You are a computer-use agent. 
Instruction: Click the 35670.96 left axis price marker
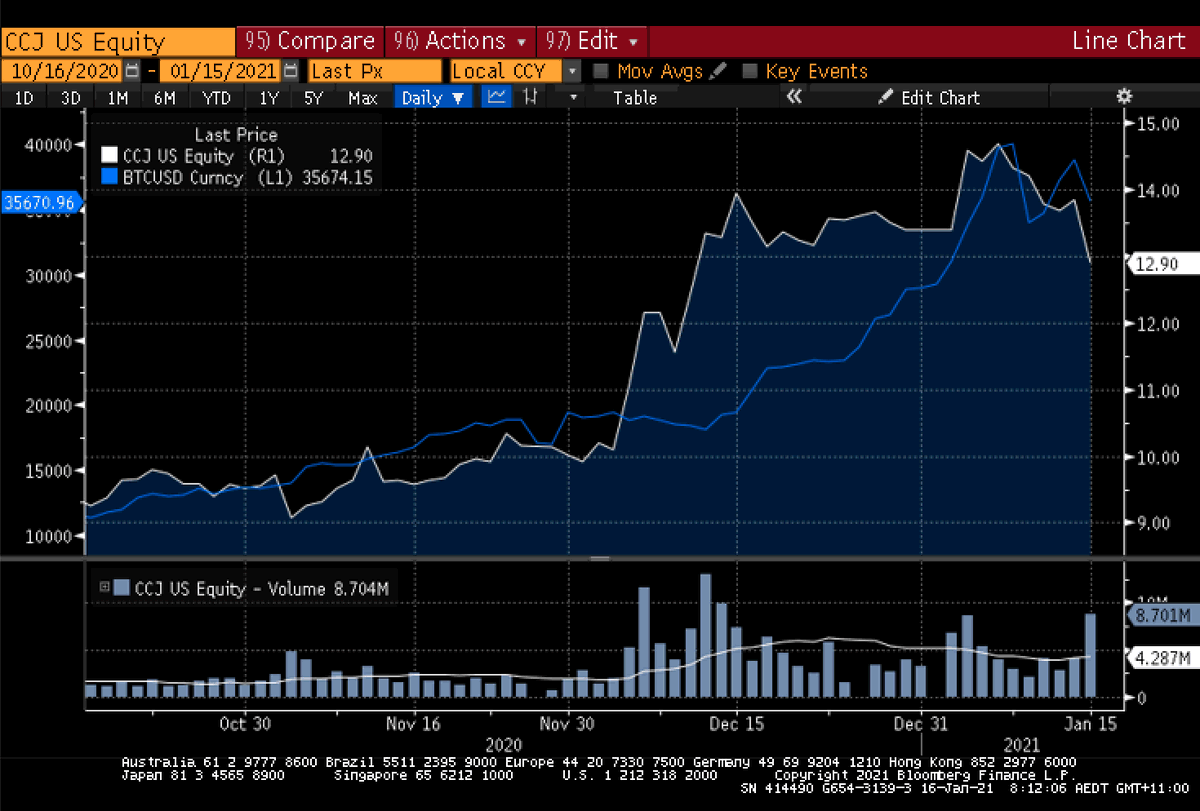coord(41,201)
